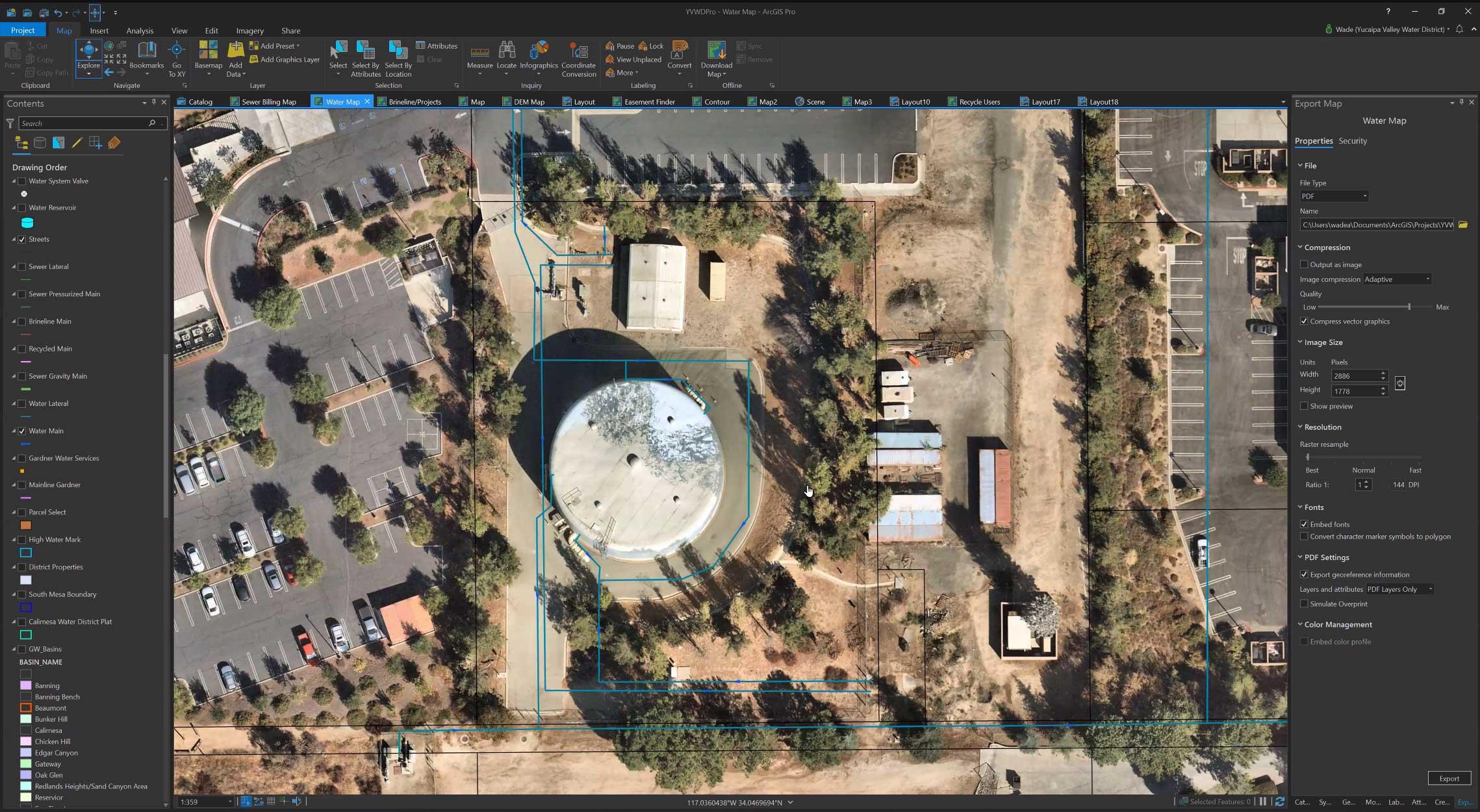
Task: Browse for export file location folder icon
Action: pyautogui.click(x=1463, y=225)
